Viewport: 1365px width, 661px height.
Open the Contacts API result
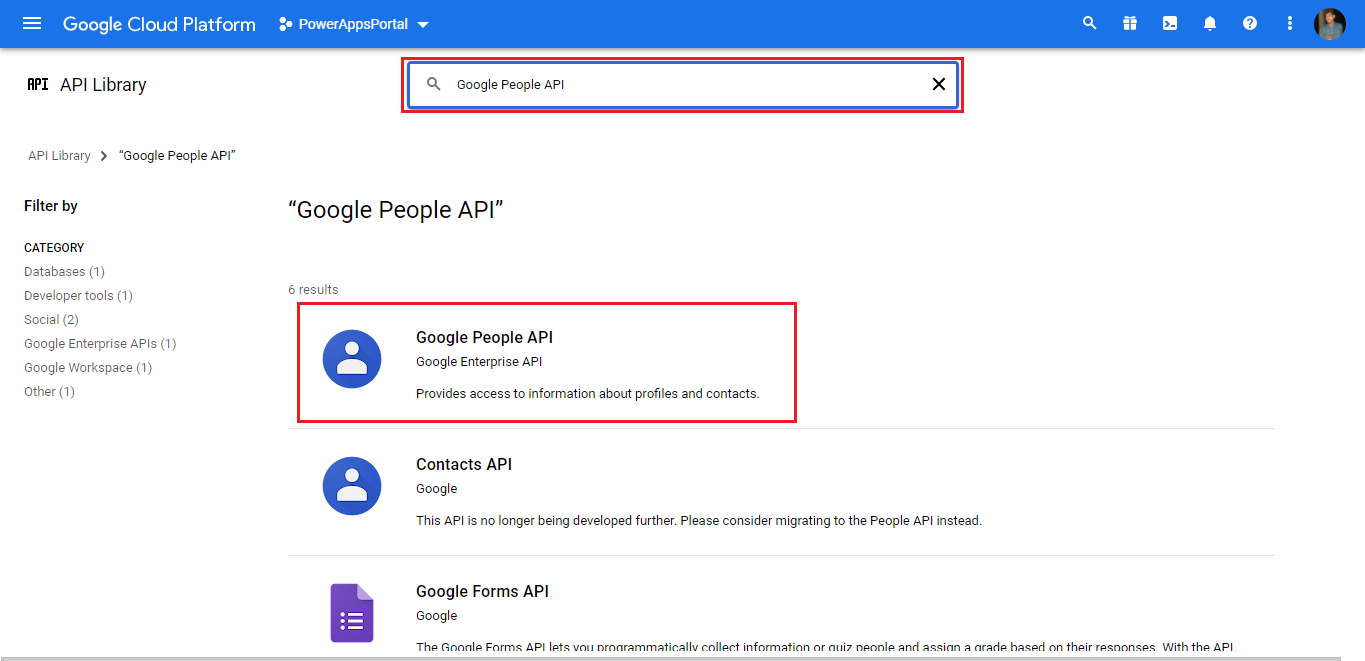pos(464,465)
